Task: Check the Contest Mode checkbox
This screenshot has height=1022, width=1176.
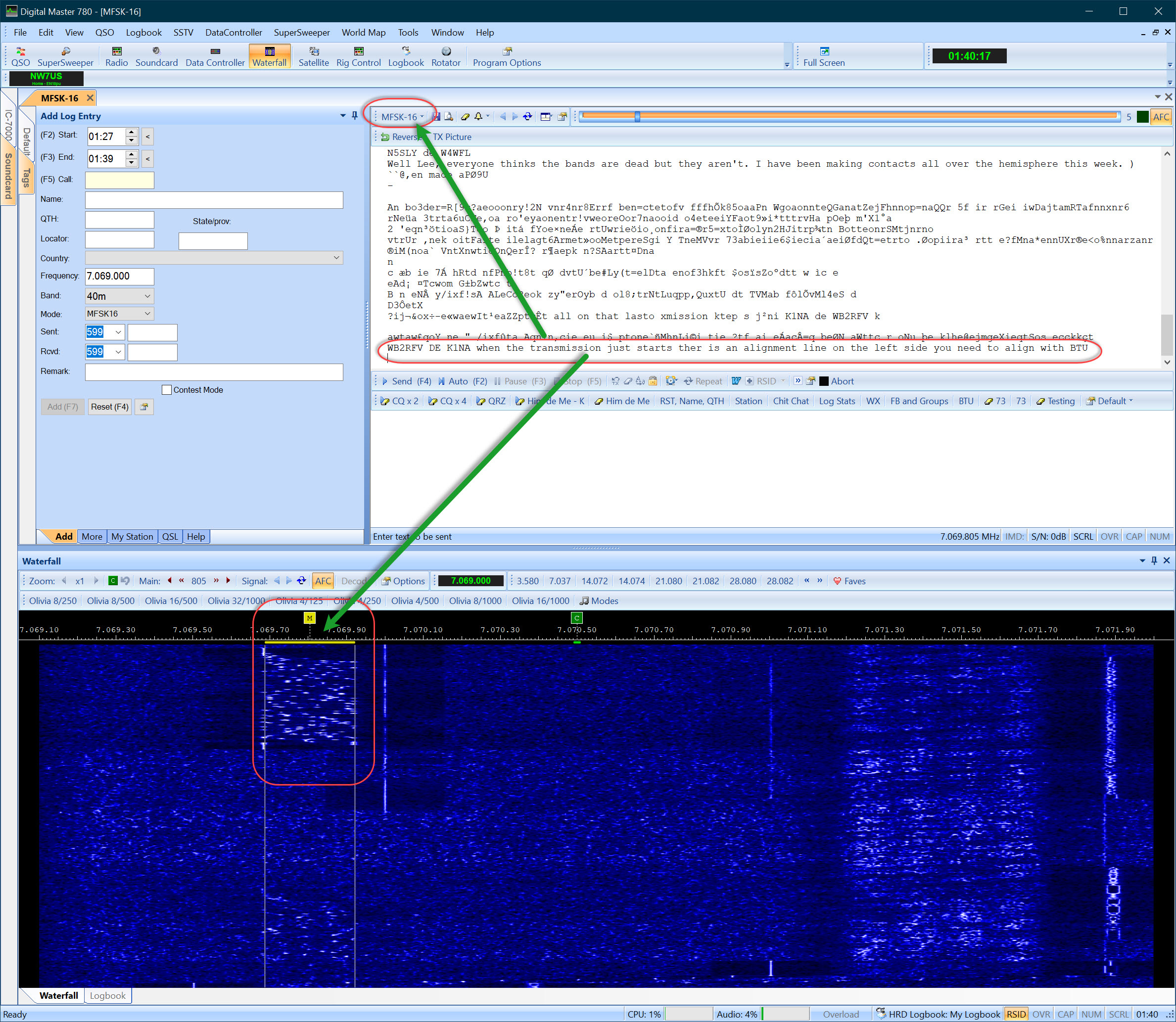Action: (167, 390)
